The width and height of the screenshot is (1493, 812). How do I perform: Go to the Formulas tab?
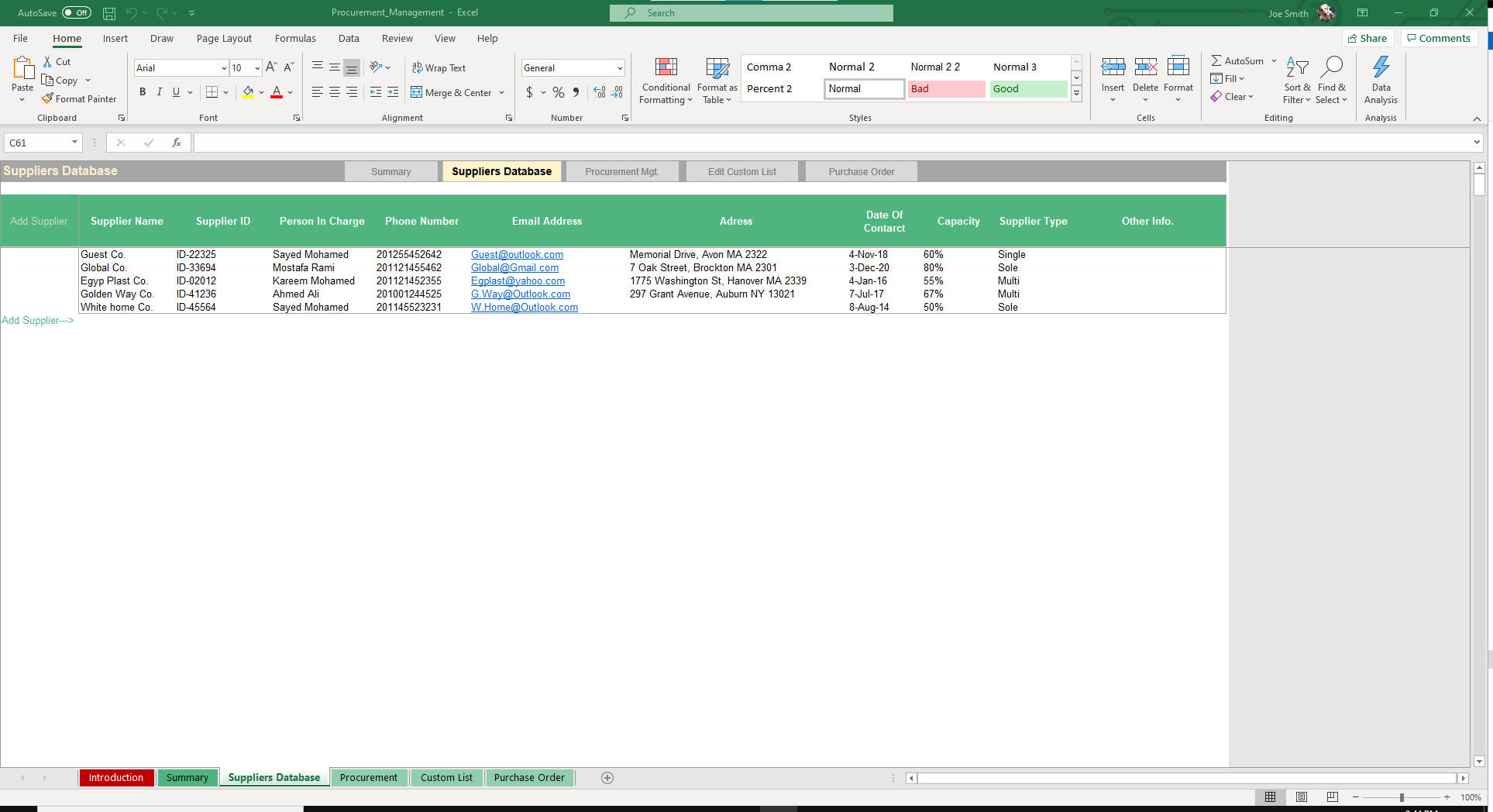click(295, 38)
